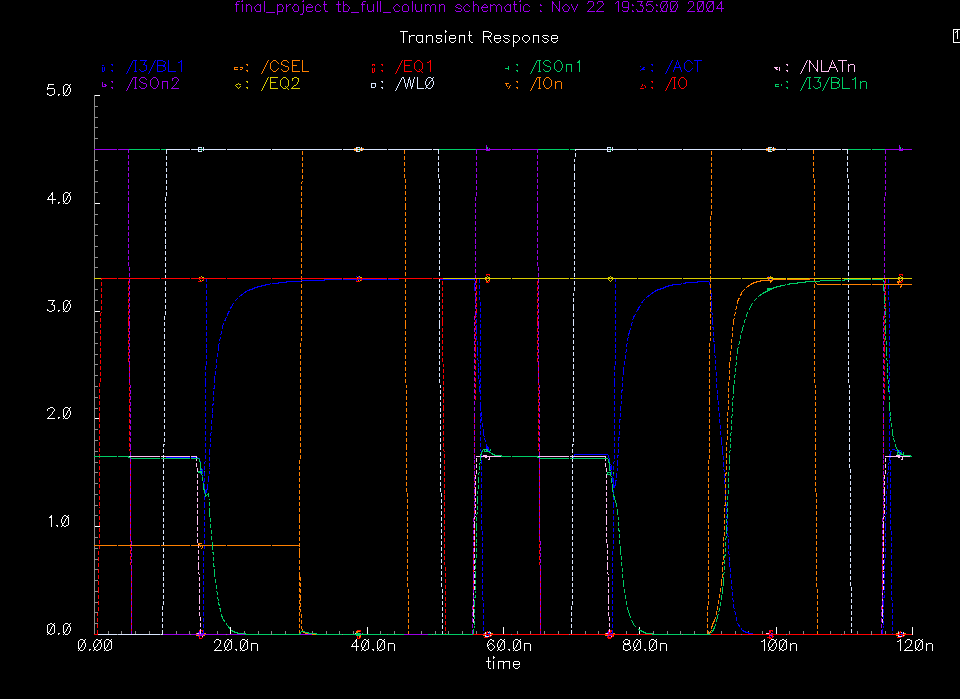The width and height of the screenshot is (960, 699).
Task: Click the marker symbol beside /I3/BL1n
Action: tap(780, 85)
